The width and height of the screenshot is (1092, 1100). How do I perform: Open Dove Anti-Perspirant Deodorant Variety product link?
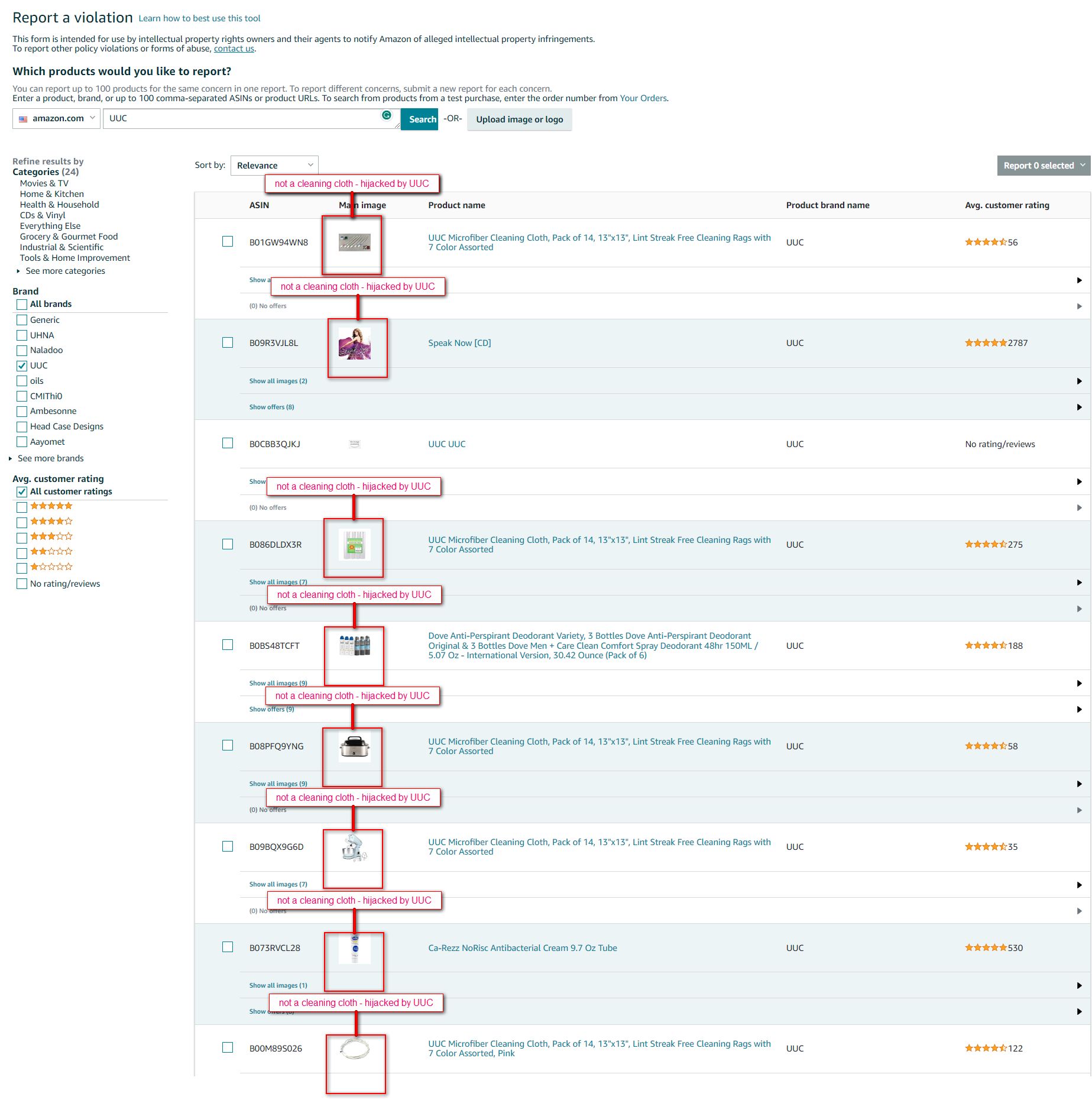pyautogui.click(x=593, y=645)
